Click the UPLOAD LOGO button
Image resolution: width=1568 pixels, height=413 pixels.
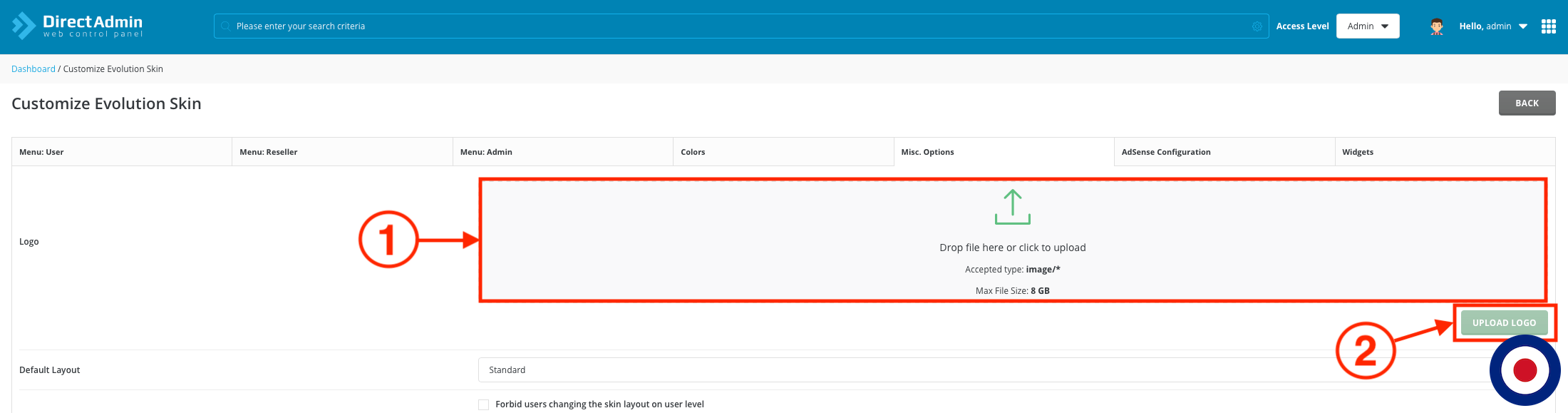click(1504, 322)
